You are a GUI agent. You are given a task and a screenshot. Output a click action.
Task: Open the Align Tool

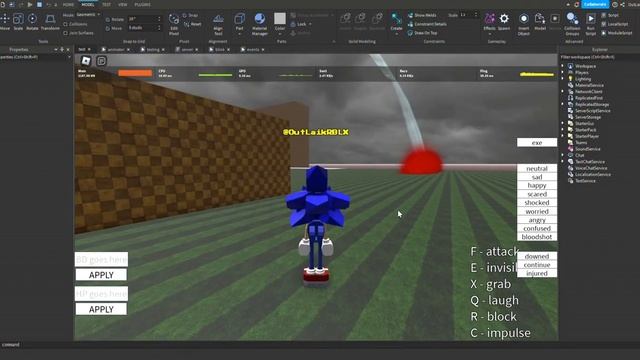[x=218, y=24]
